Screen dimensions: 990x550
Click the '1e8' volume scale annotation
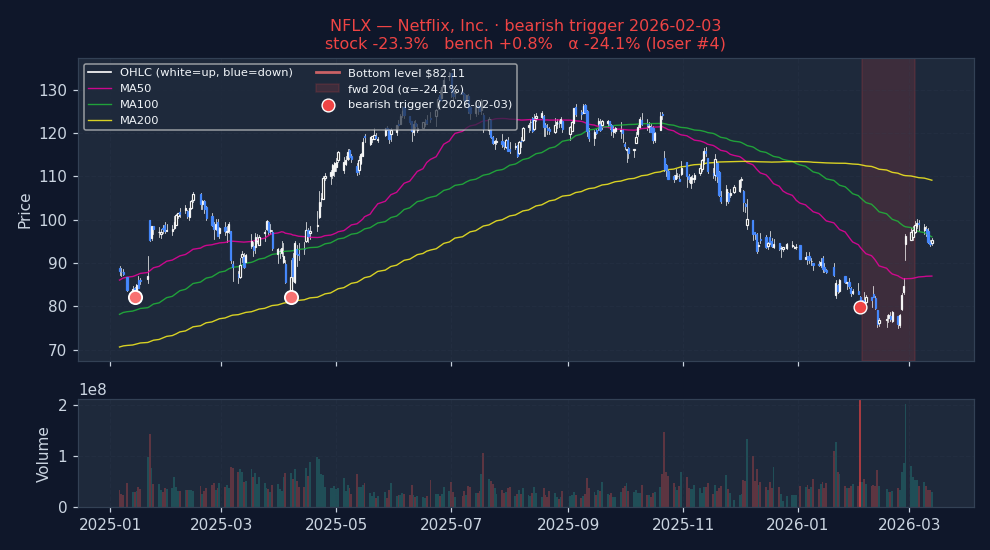pos(94,389)
